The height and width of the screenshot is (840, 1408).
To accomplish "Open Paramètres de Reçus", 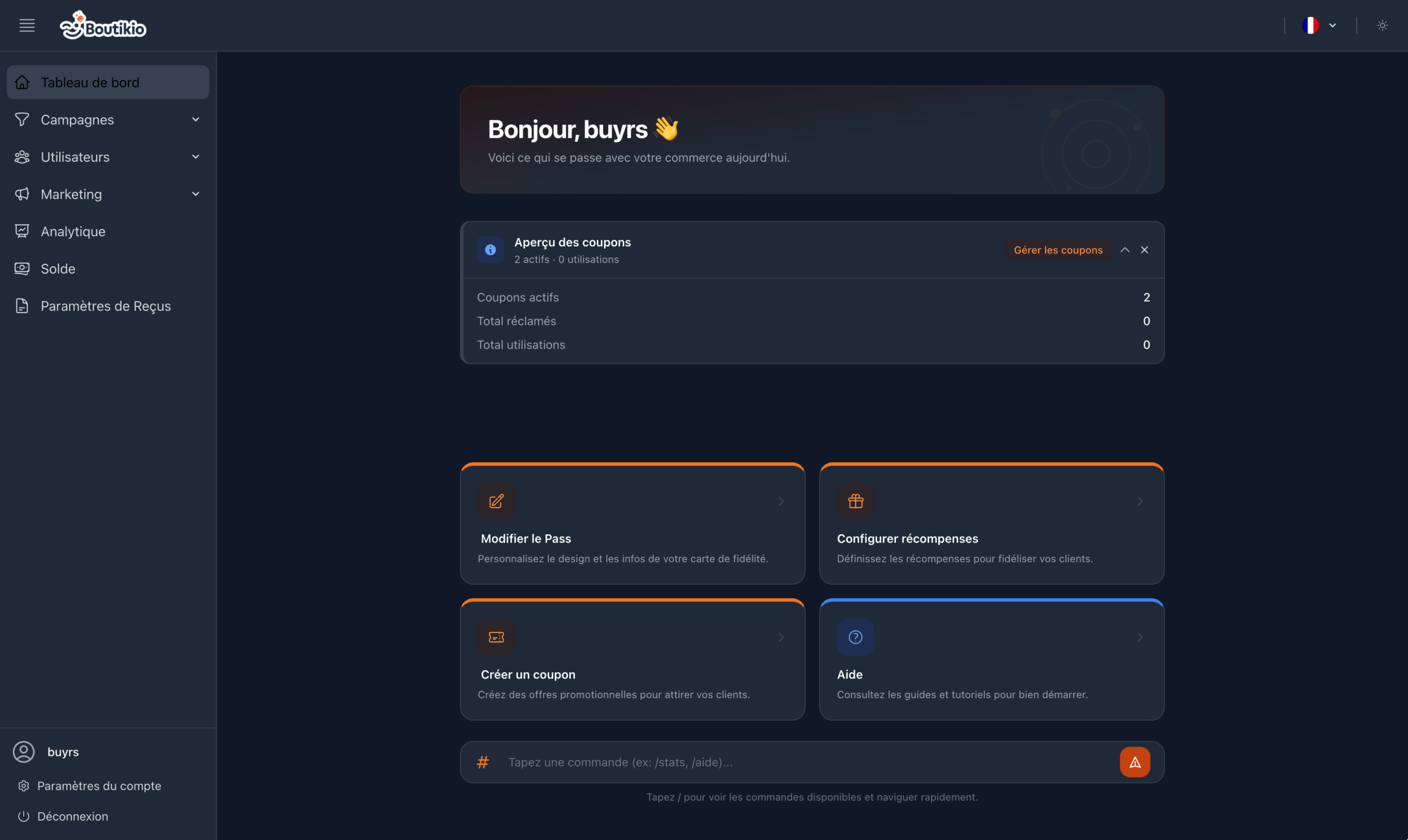I will pos(105,306).
